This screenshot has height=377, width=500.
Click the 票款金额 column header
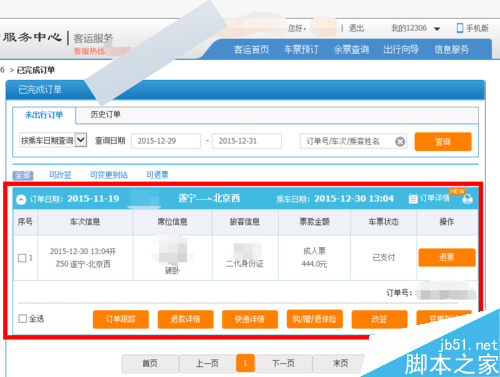[314, 222]
